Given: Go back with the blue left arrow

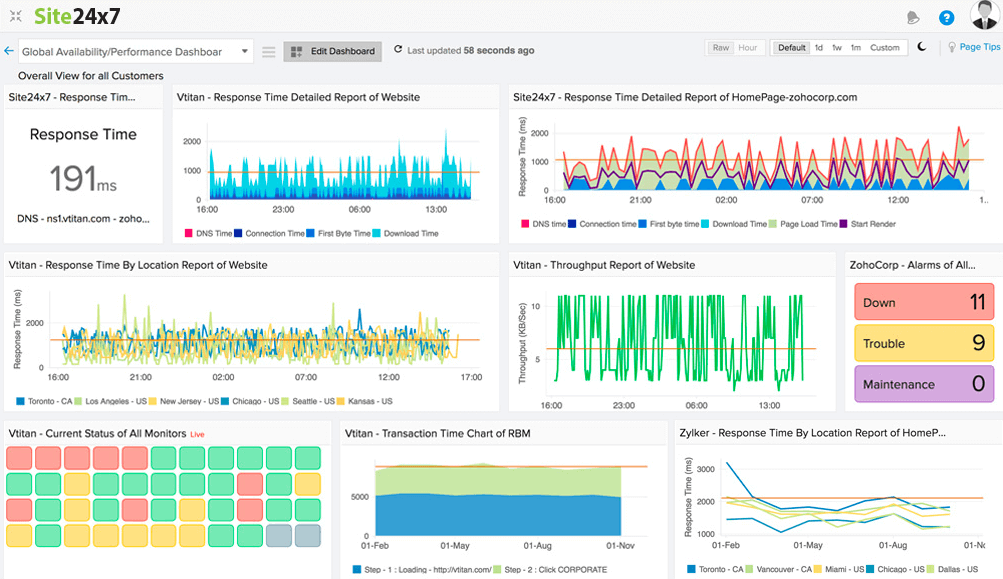Looking at the screenshot, I should [8, 51].
